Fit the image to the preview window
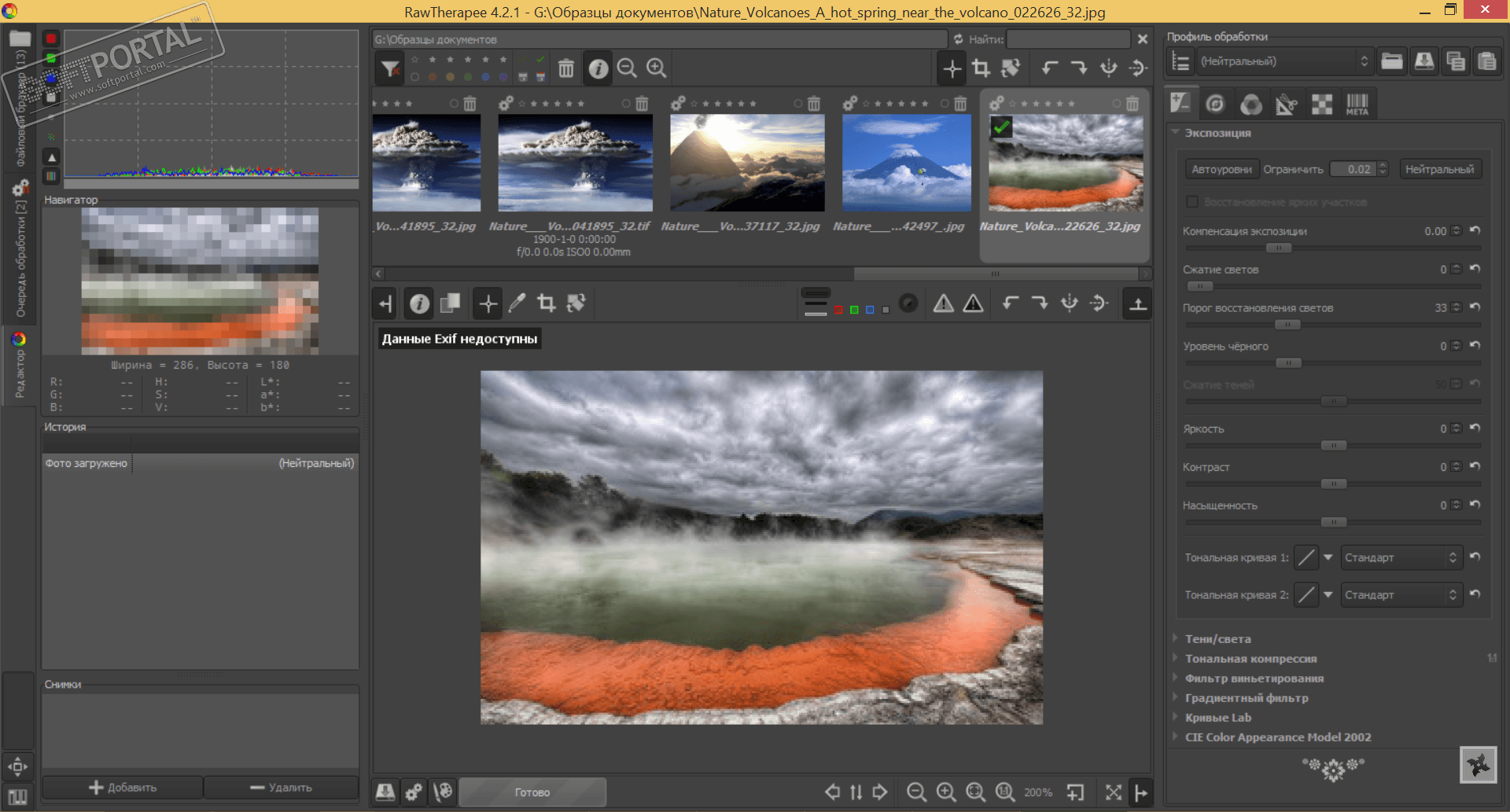Image resolution: width=1510 pixels, height=812 pixels. point(976,792)
